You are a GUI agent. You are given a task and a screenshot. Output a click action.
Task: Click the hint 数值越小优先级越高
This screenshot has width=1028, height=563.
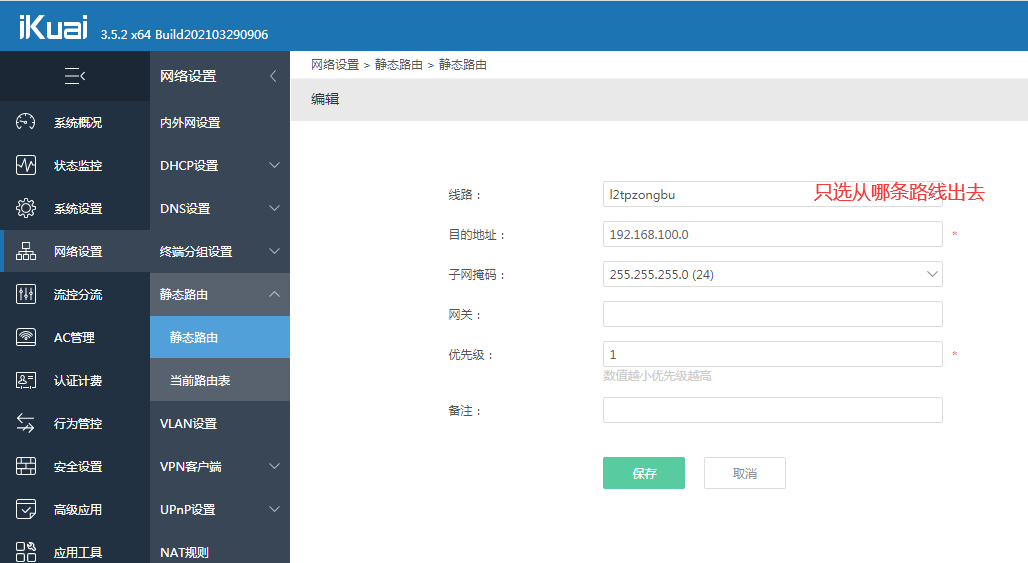coord(658,376)
